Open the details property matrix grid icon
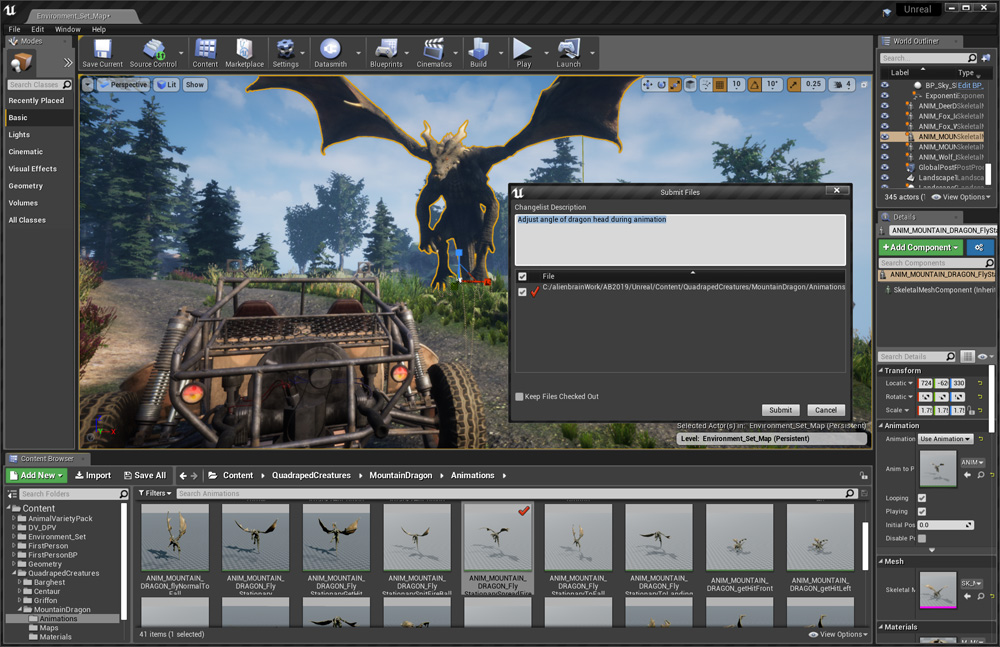Viewport: 1000px width, 647px height. pyautogui.click(x=967, y=357)
